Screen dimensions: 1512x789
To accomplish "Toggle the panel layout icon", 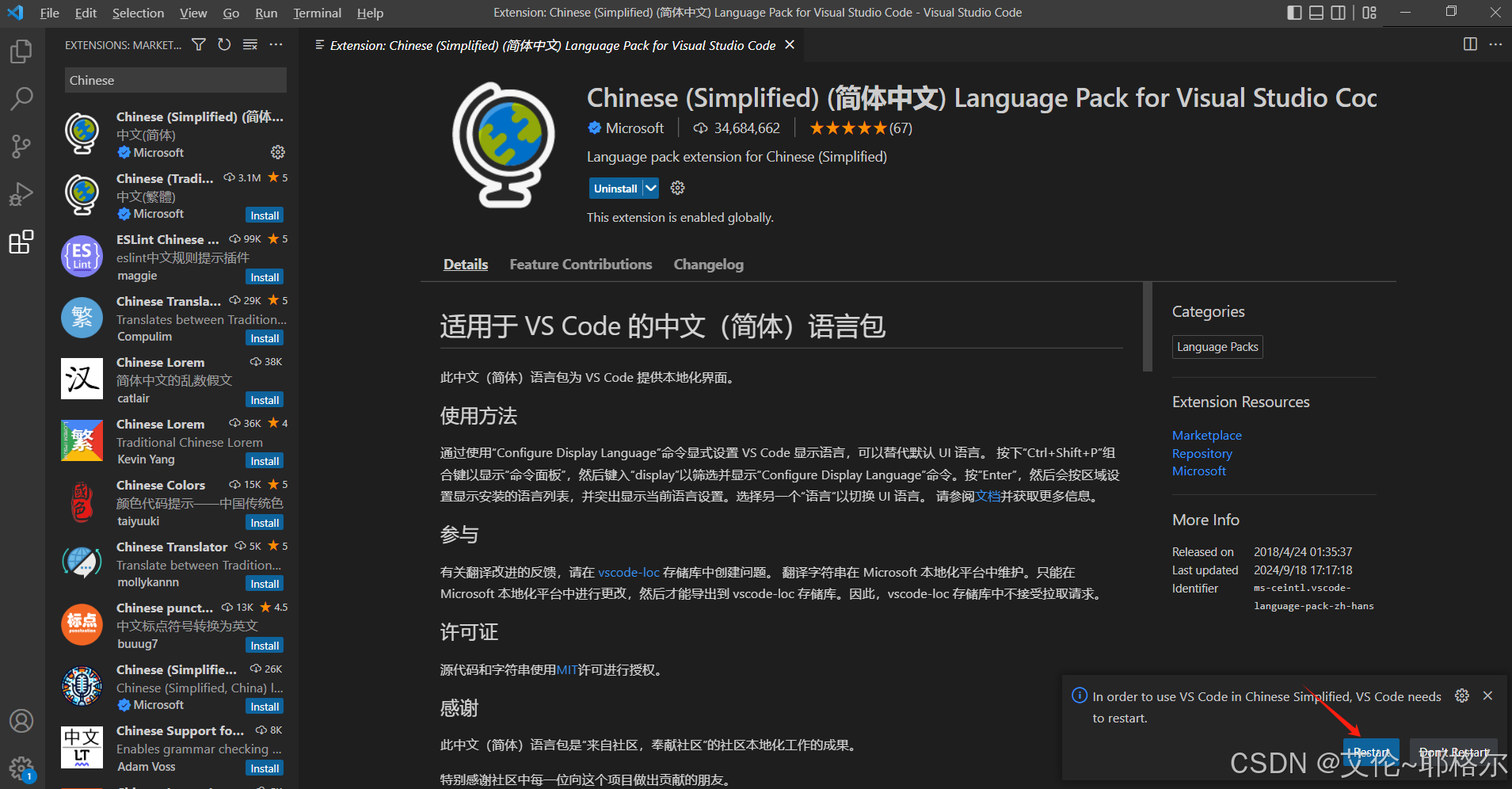I will (x=1316, y=13).
